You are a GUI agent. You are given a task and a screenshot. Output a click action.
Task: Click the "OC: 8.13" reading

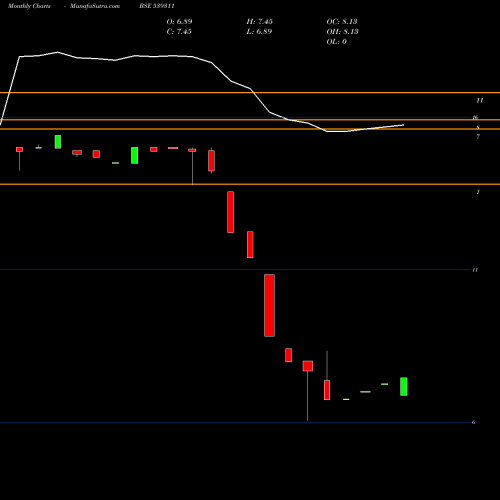[342, 21]
